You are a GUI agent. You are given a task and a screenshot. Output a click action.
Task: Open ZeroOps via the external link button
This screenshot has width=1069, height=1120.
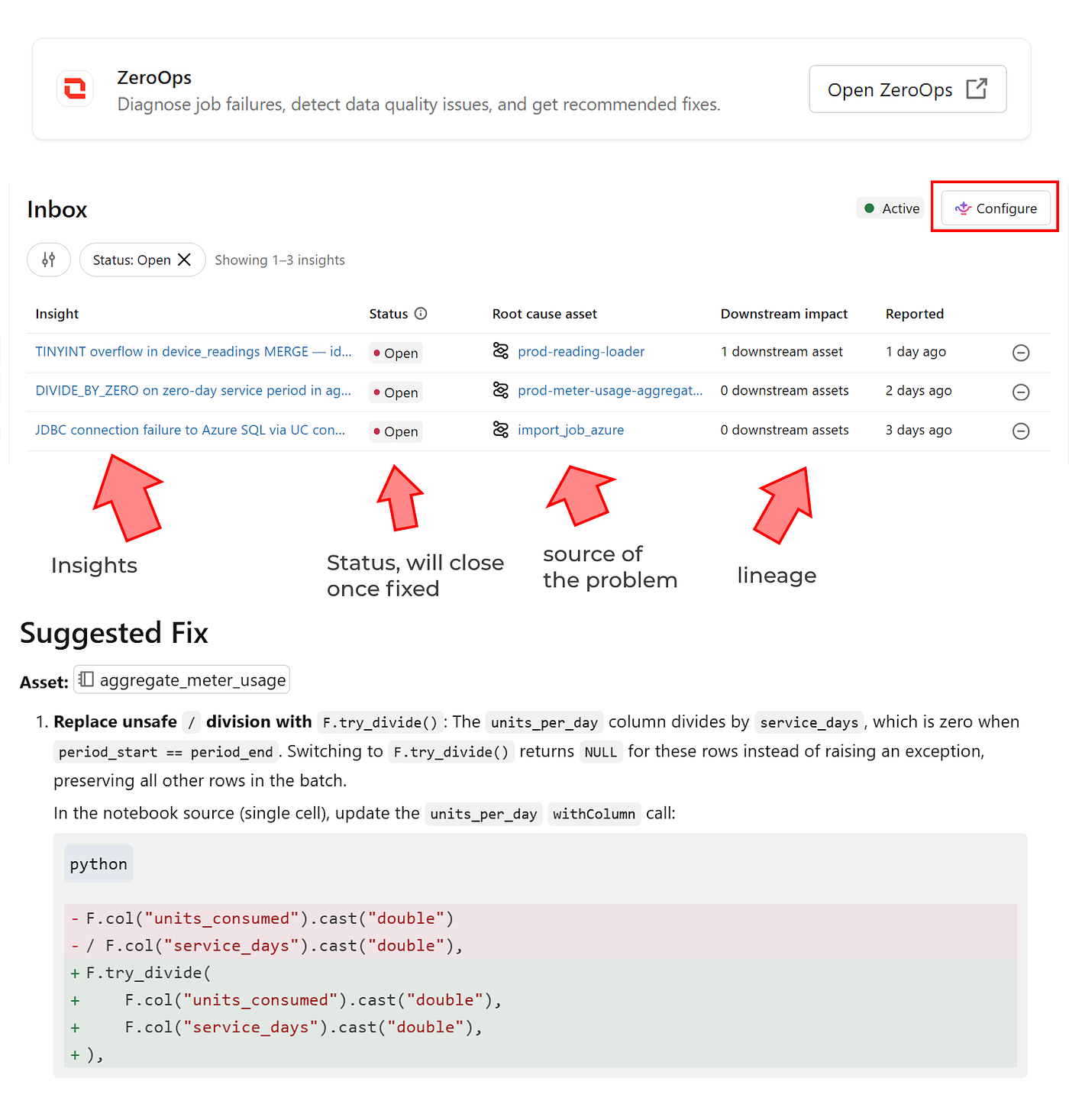coord(907,89)
